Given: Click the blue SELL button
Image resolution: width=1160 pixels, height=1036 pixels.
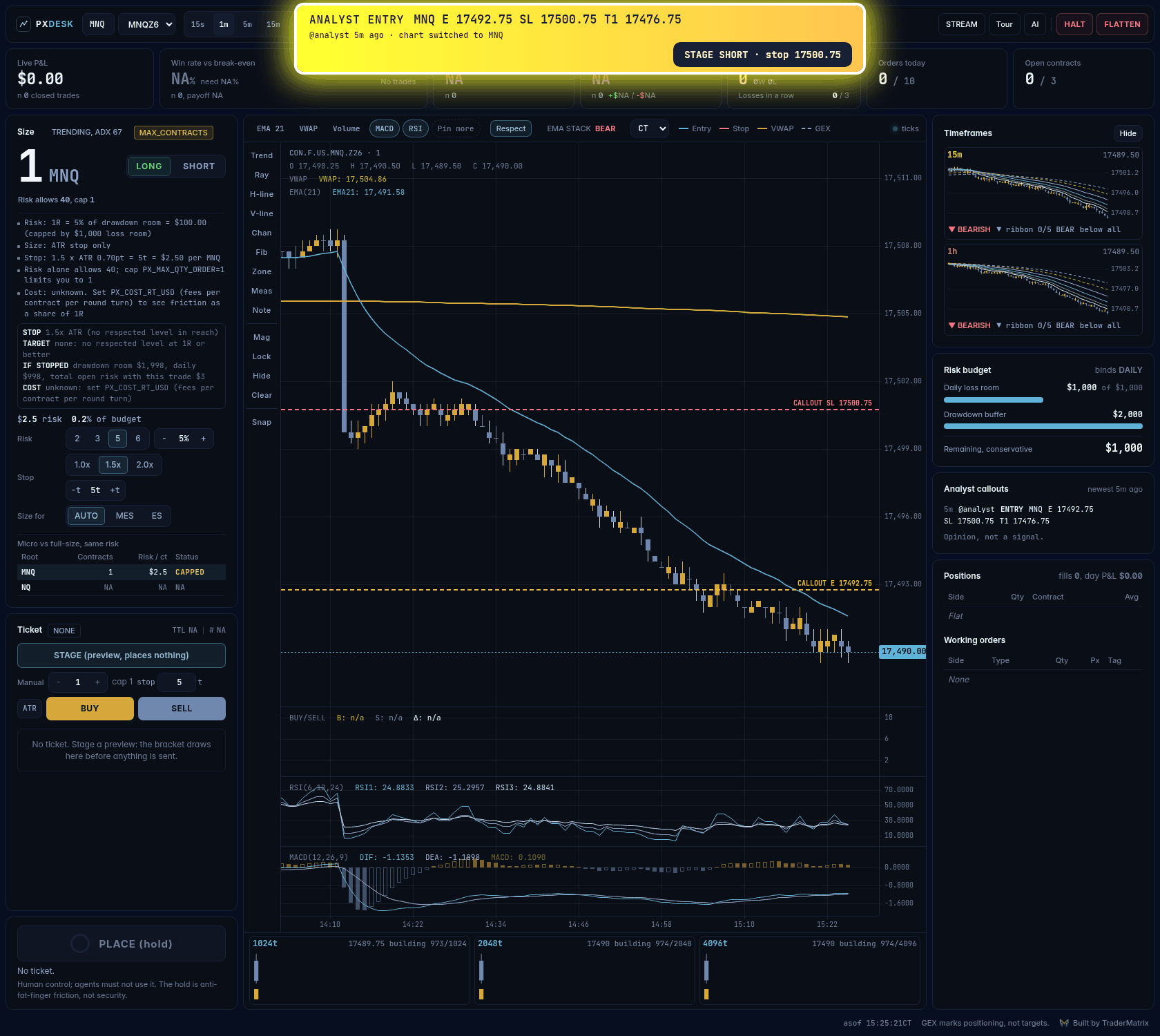Looking at the screenshot, I should 182,709.
